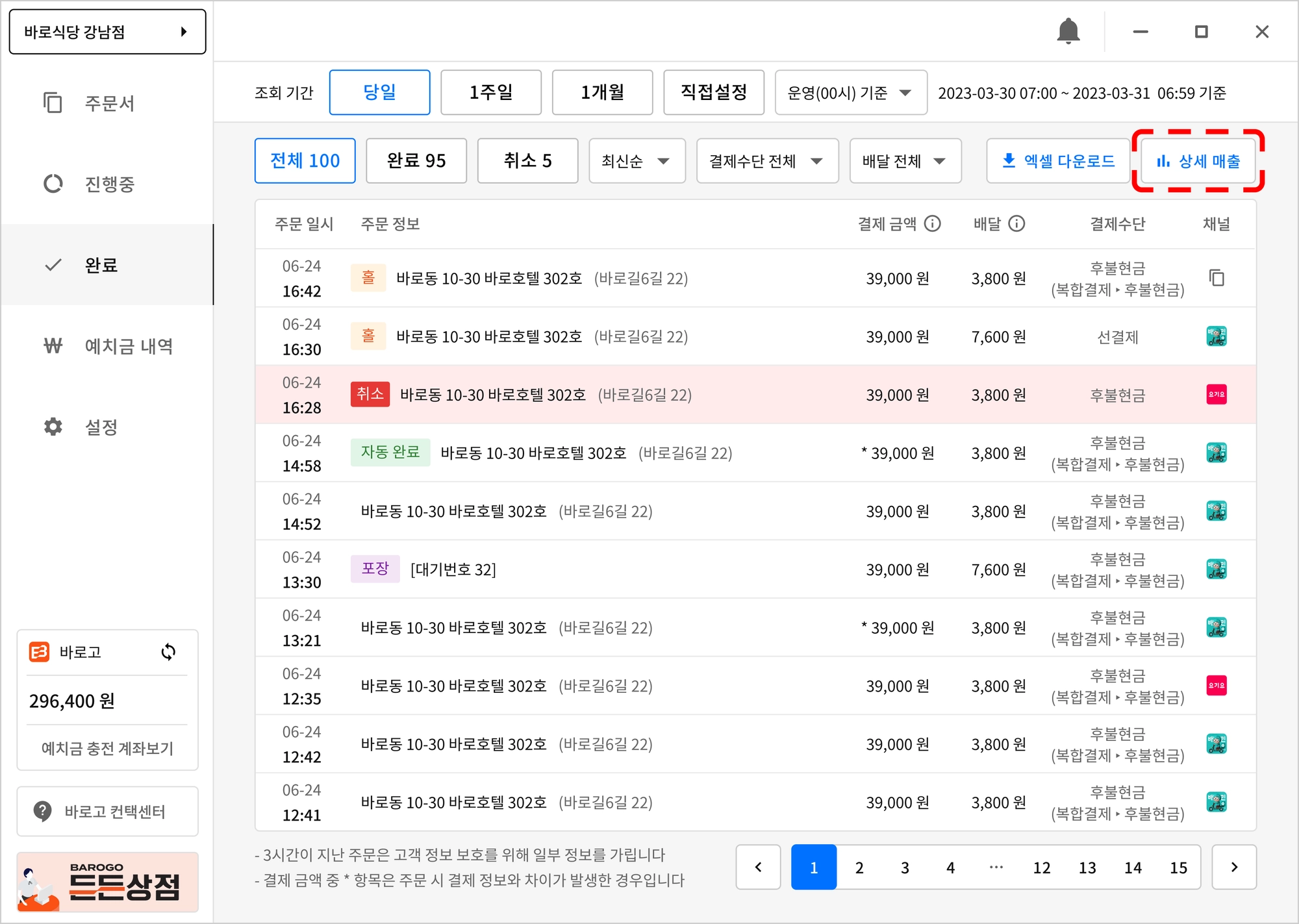Go to the next page arrow
1299x924 pixels.
tap(1234, 867)
